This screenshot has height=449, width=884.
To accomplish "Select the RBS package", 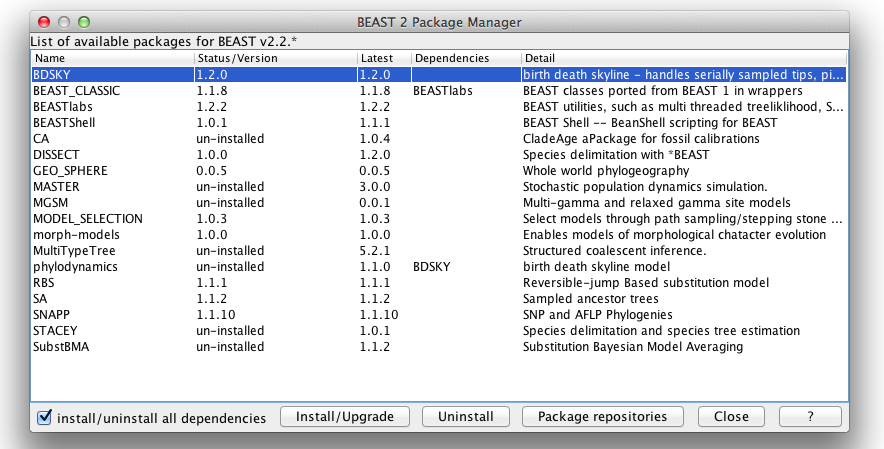I will point(43,283).
